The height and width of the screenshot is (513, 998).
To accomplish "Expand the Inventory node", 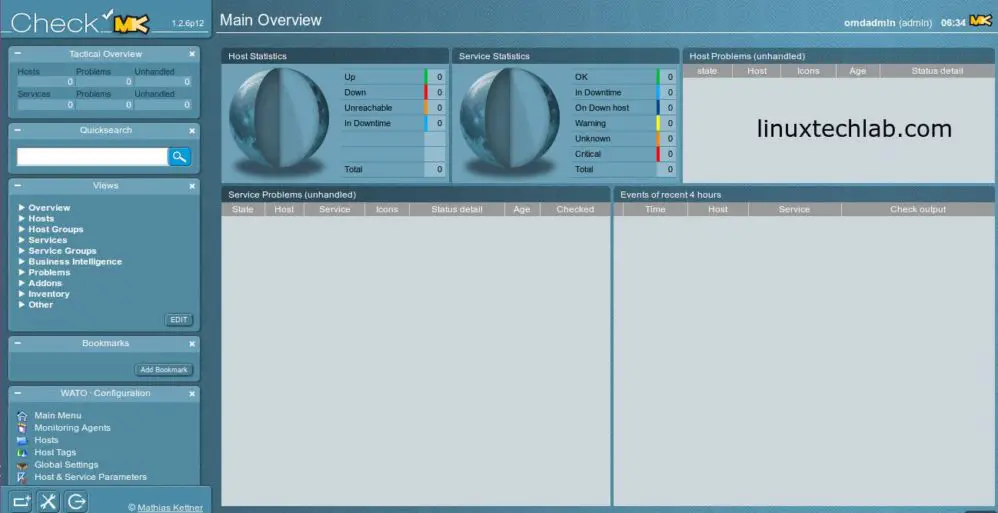I will (x=22, y=294).
